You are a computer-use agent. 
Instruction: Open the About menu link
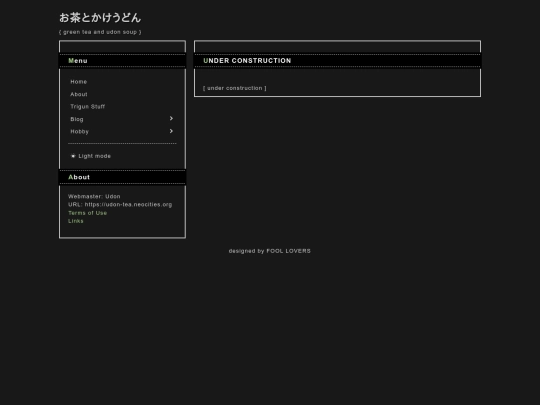pos(79,94)
